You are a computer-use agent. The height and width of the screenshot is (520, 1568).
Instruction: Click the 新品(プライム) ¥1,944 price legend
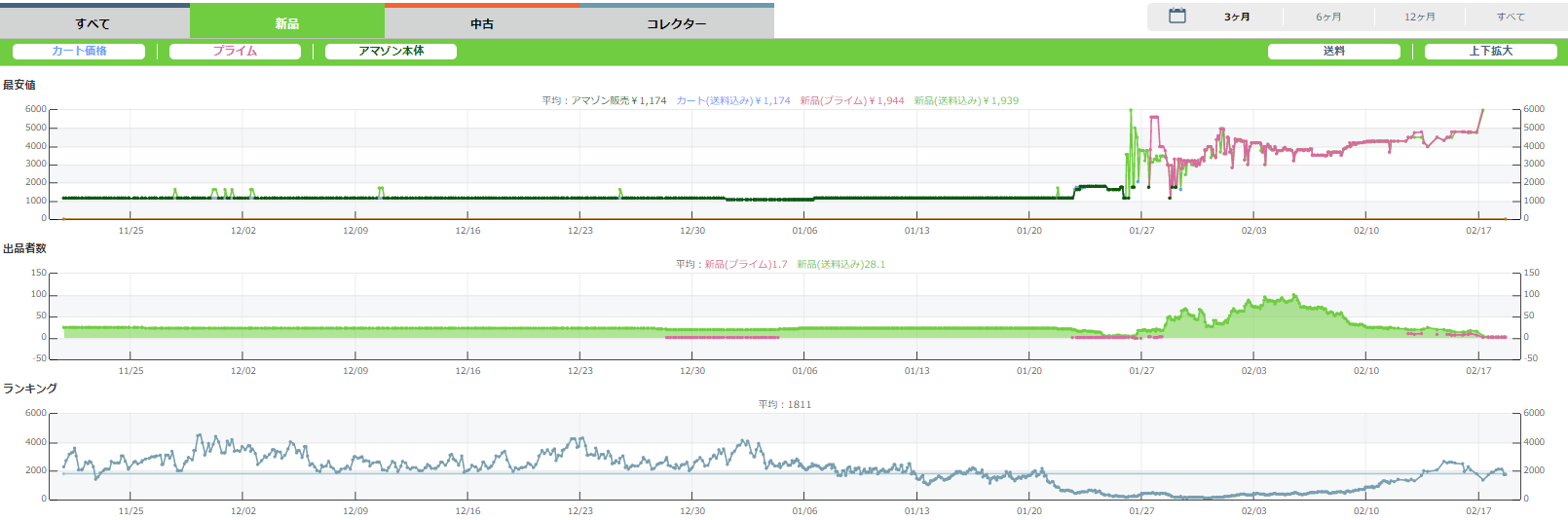point(852,101)
